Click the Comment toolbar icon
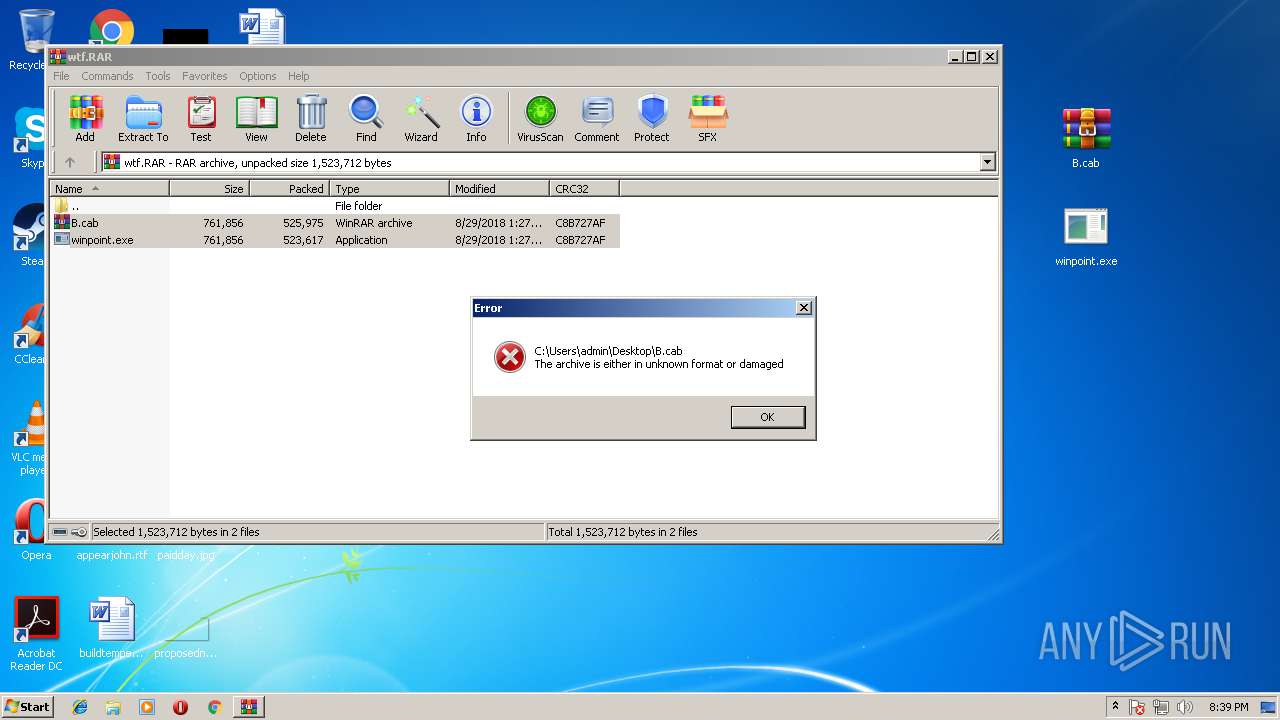This screenshot has width=1280, height=720. click(597, 119)
